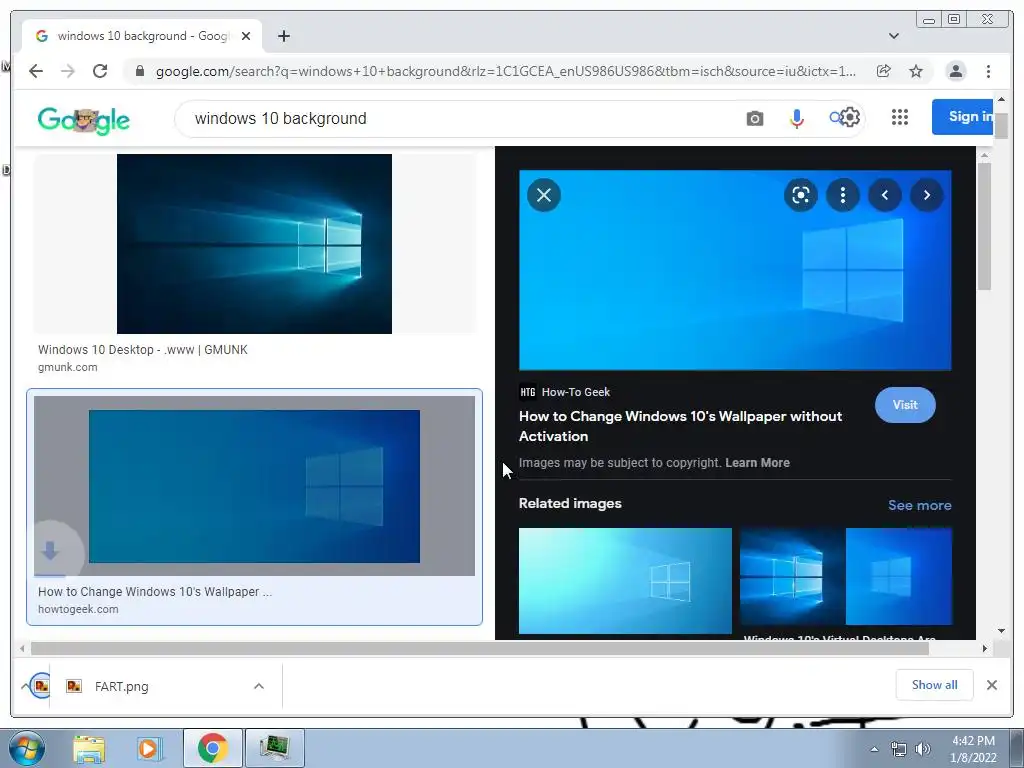
Task: Click the Windows 10 Desktop GMUNK caption
Action: coord(142,349)
